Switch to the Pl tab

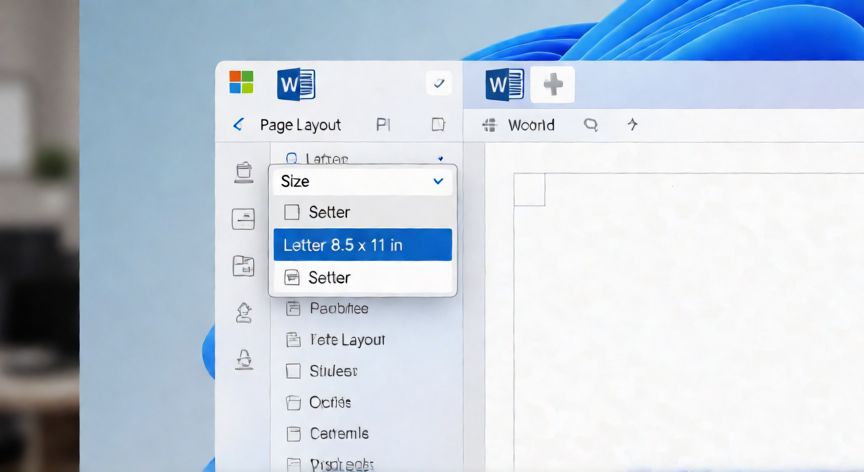coord(383,125)
